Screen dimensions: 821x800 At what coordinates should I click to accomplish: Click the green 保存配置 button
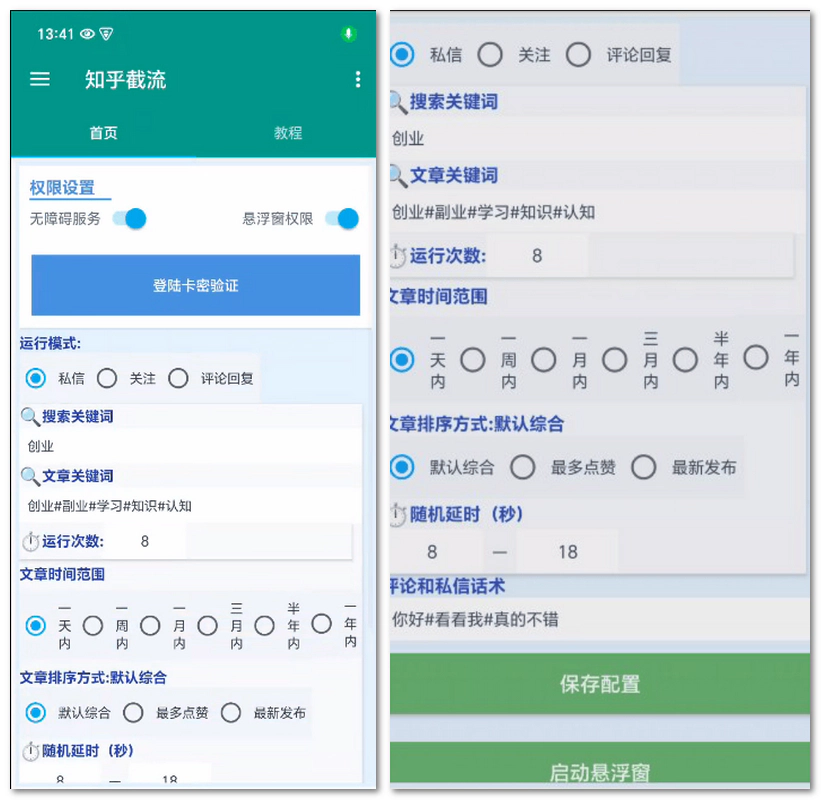599,685
